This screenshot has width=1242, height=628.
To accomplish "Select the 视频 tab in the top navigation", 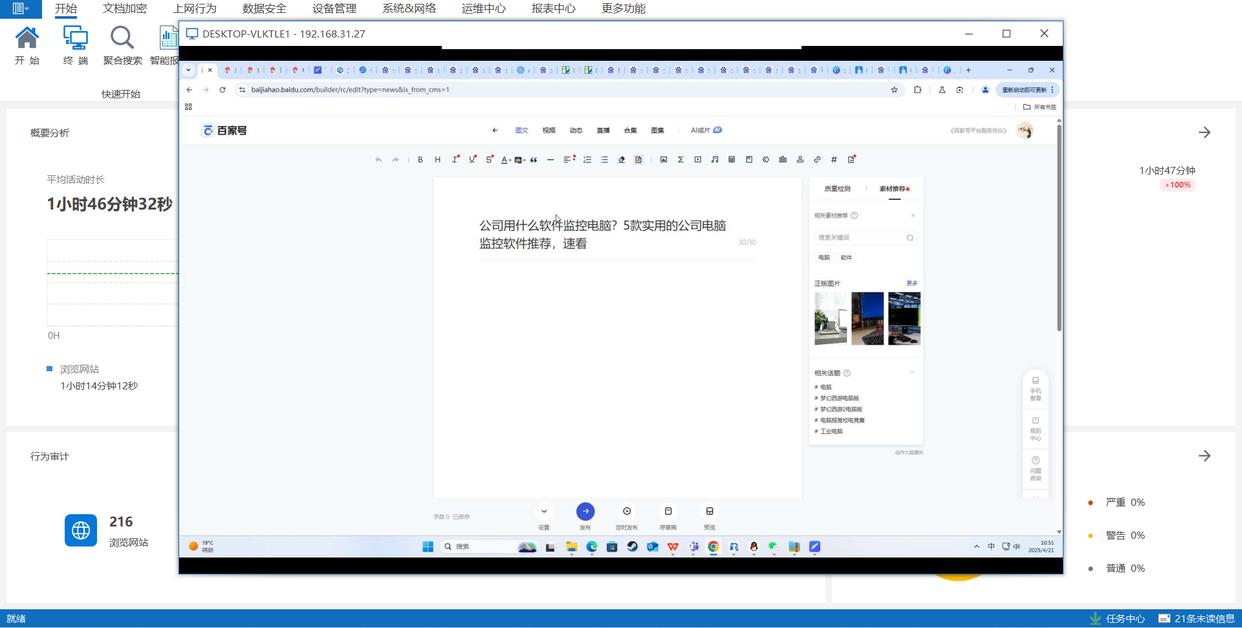I will click(549, 131).
